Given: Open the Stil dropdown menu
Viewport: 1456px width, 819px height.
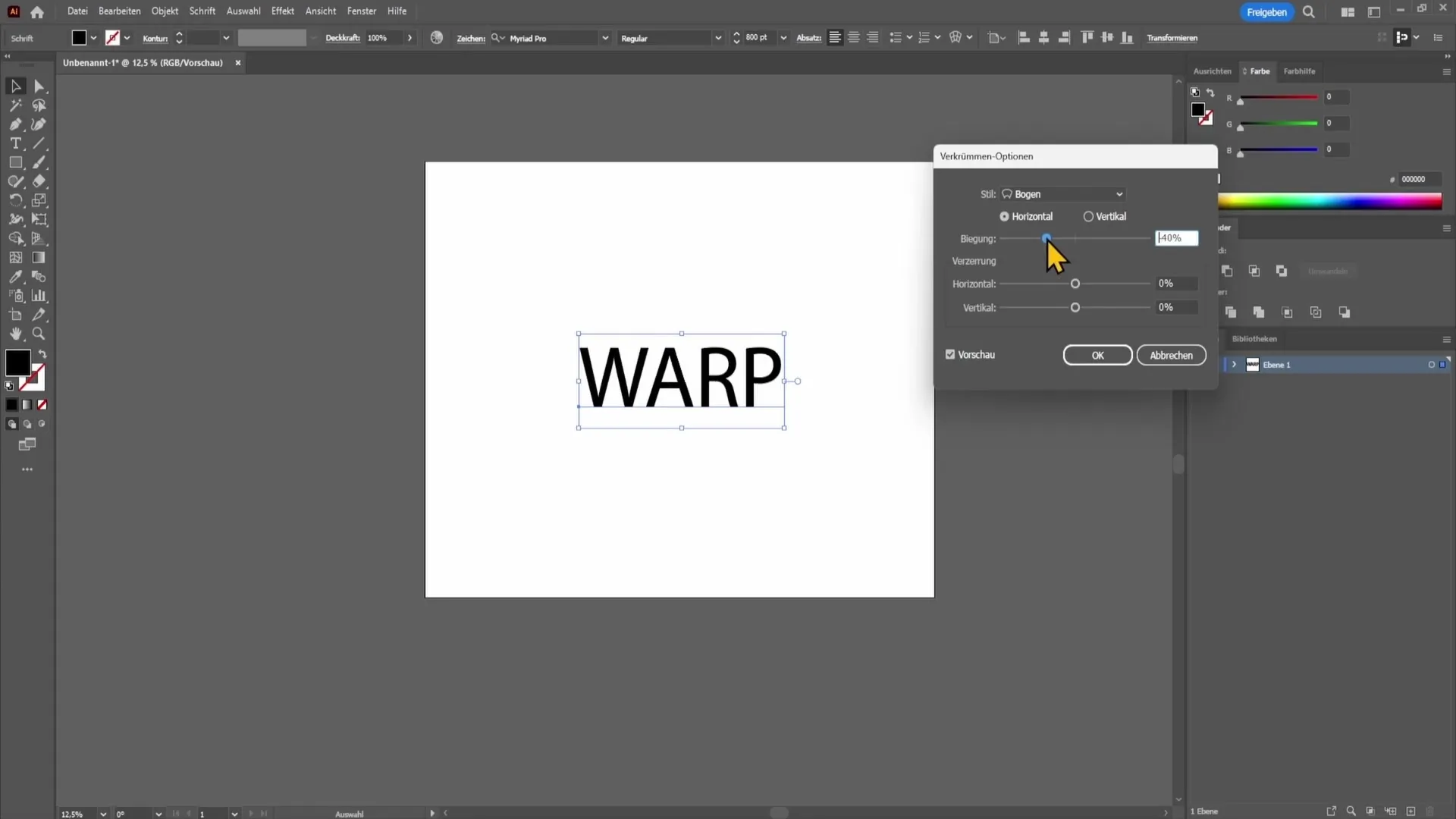Looking at the screenshot, I should pyautogui.click(x=1065, y=194).
